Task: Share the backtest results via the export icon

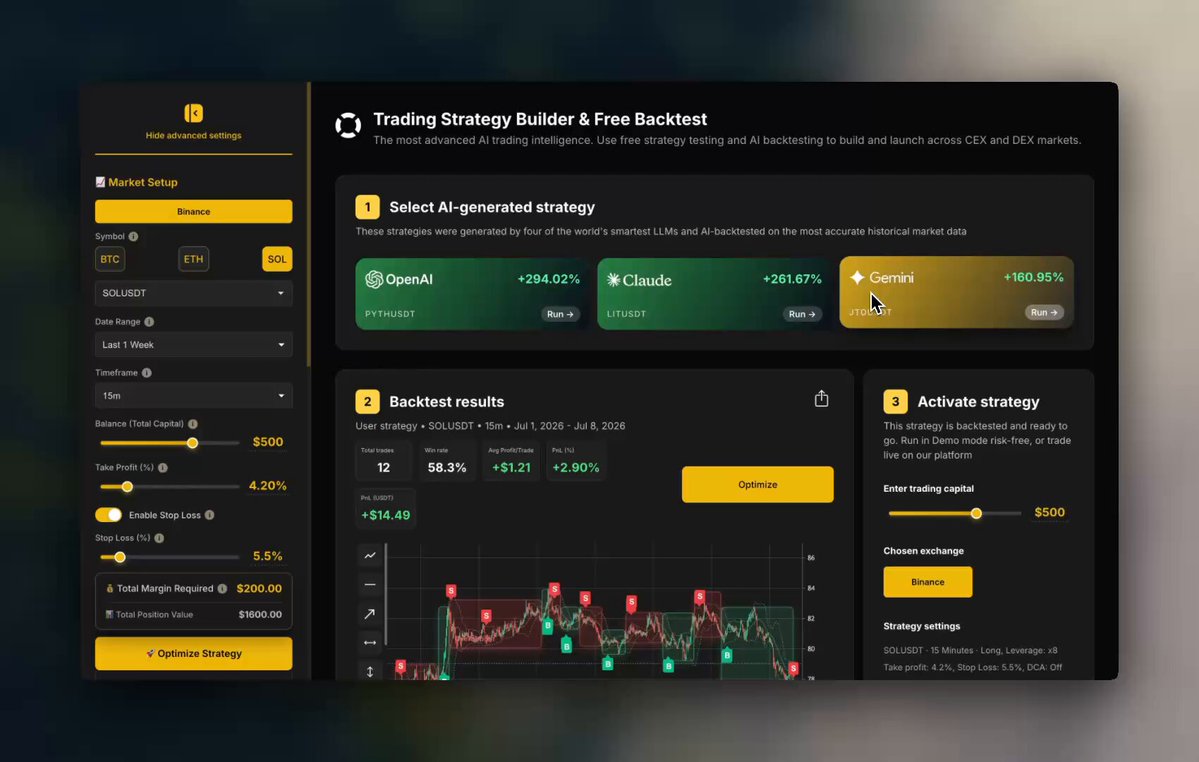Action: pyautogui.click(x=821, y=399)
